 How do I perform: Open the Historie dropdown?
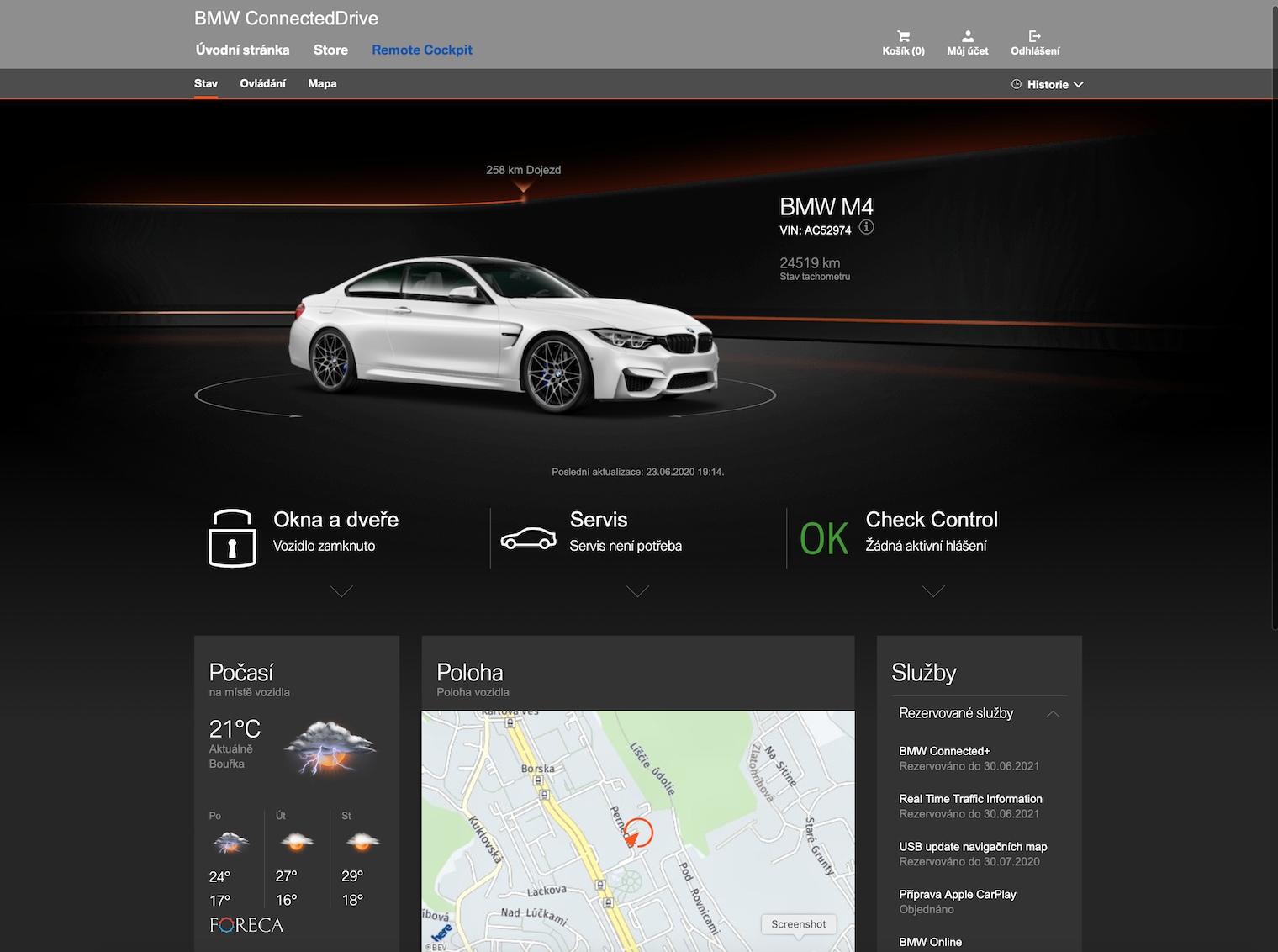click(x=1048, y=84)
